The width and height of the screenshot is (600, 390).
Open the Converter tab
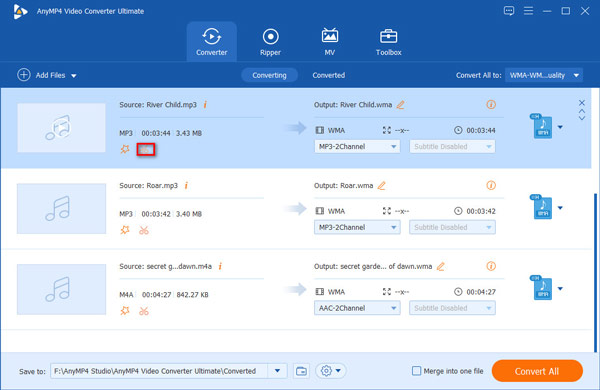click(x=212, y=41)
